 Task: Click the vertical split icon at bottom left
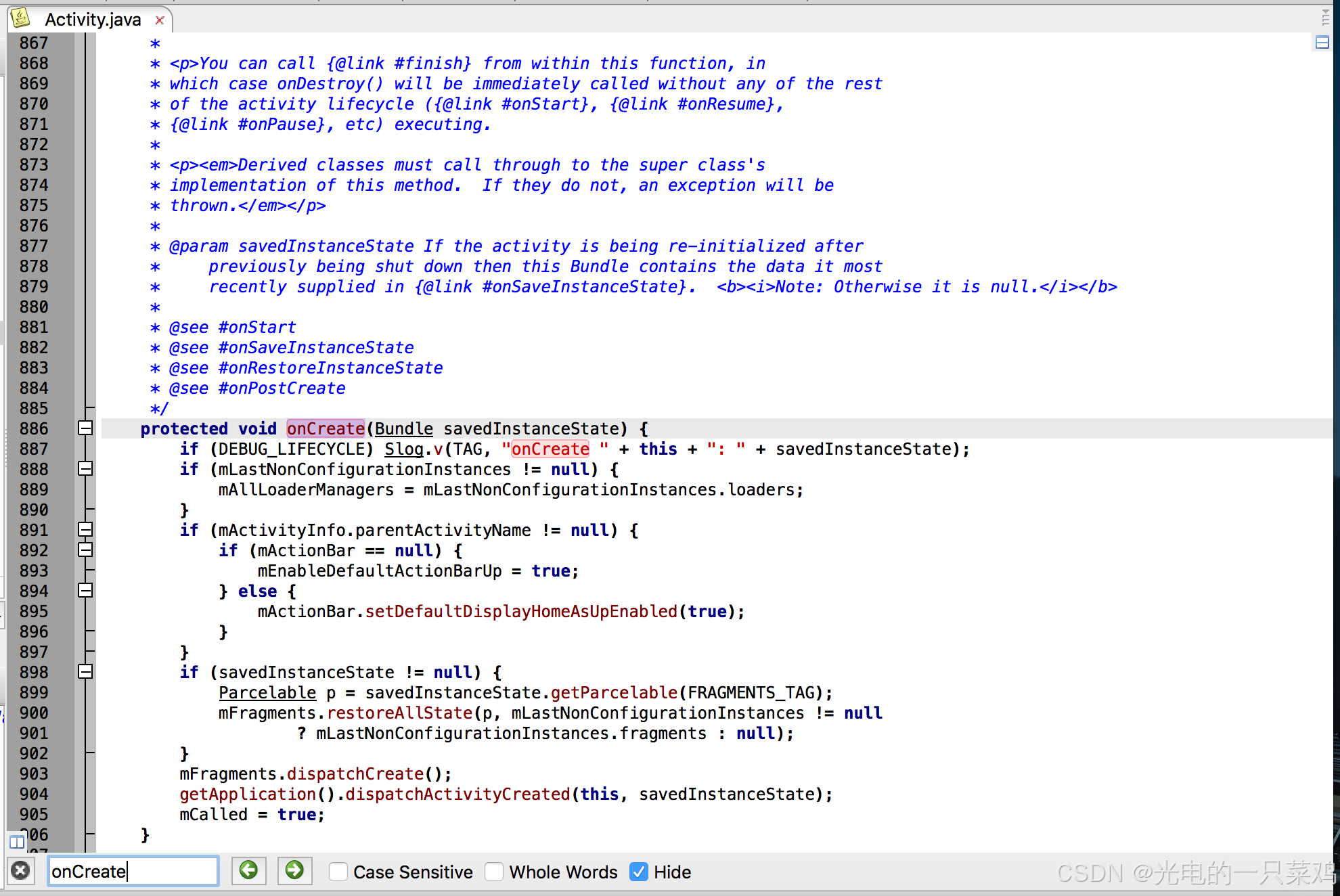point(16,842)
